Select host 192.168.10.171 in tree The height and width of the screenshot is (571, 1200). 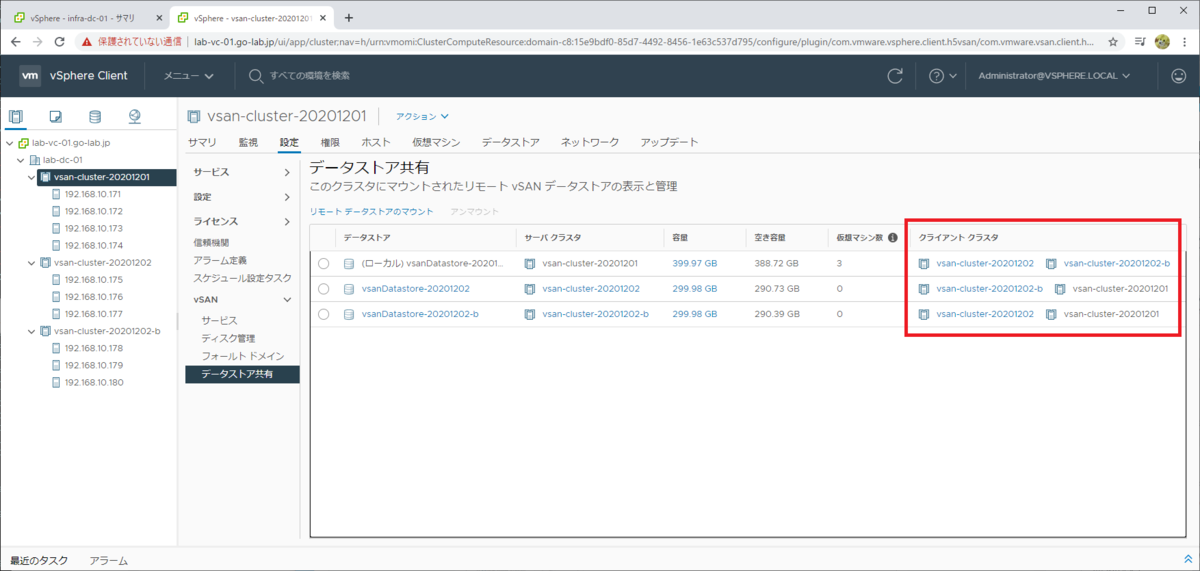pos(92,195)
